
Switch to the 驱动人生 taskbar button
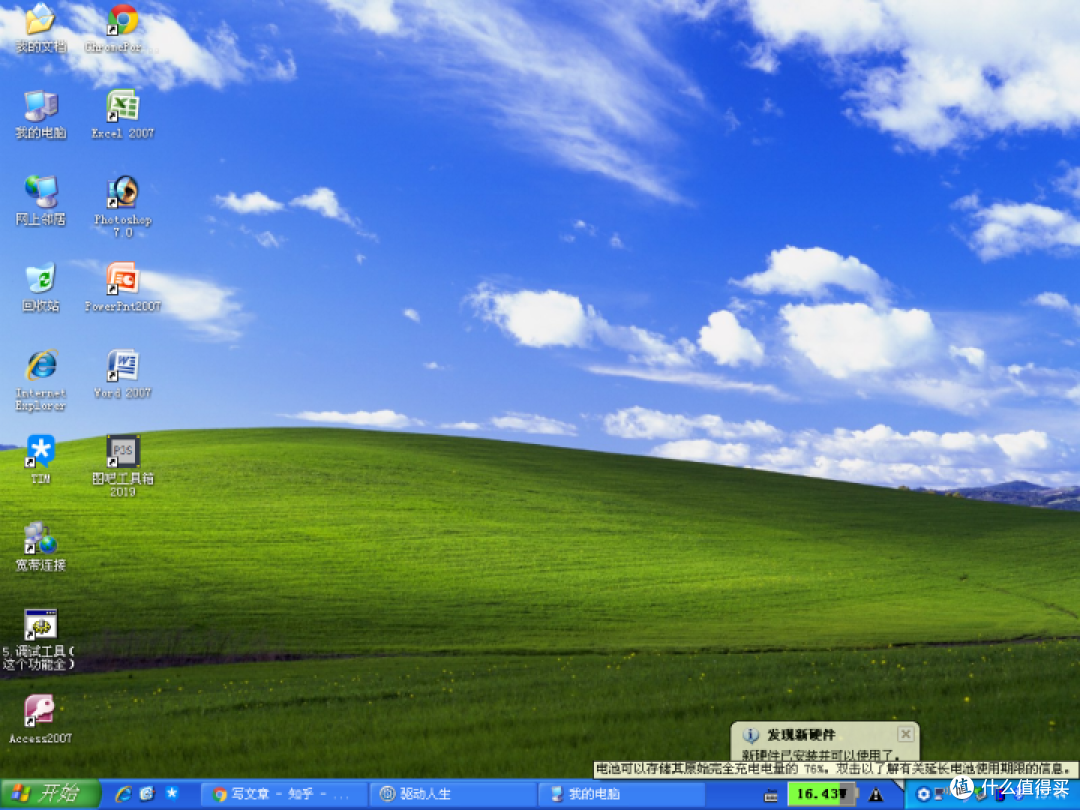pos(452,794)
